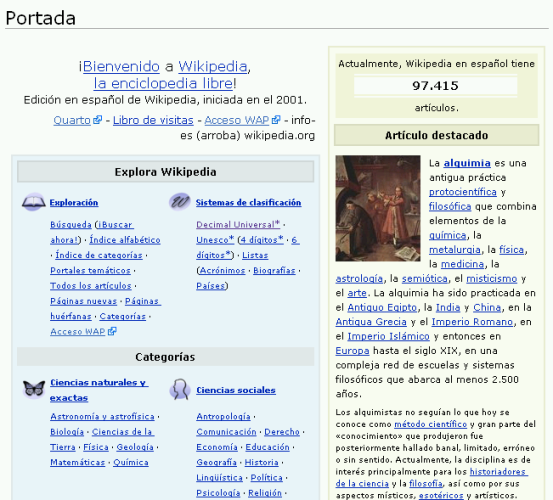Open the alchemist painting thumbnail
This screenshot has width=553, height=500.
[378, 208]
